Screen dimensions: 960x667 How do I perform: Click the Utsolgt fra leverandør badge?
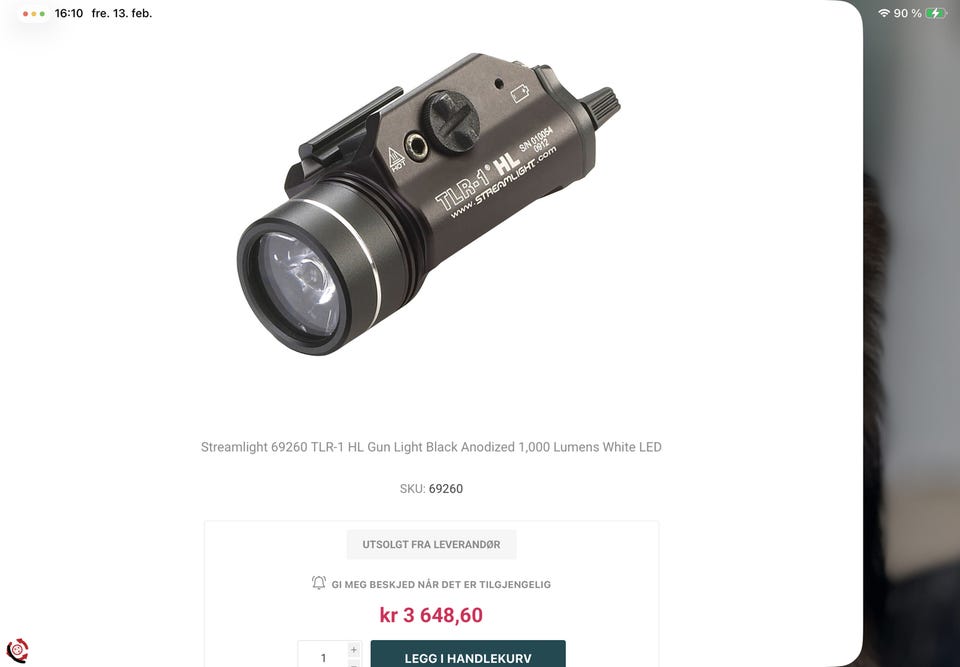coord(431,544)
